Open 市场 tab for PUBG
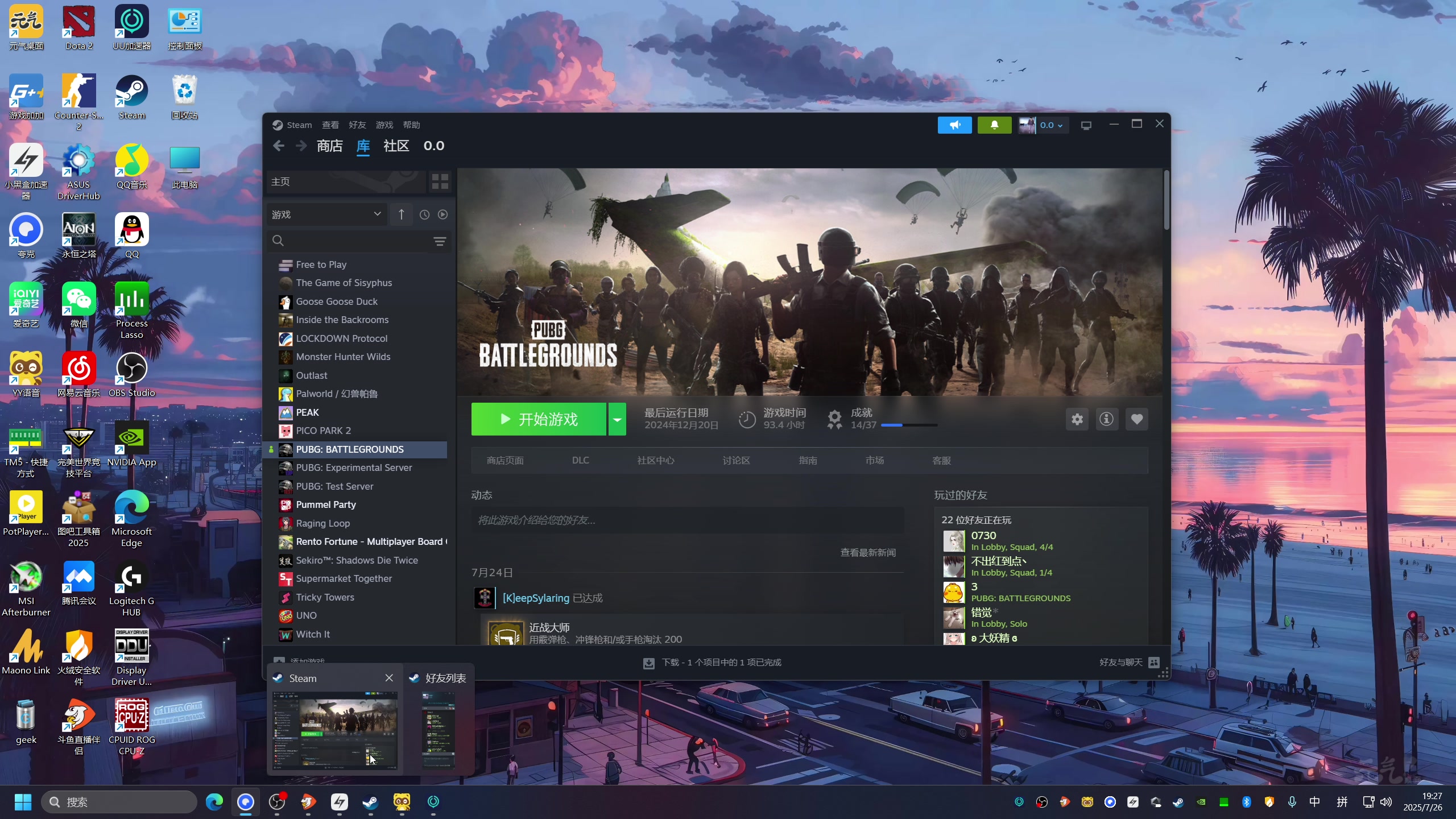The height and width of the screenshot is (819, 1456). [875, 461]
